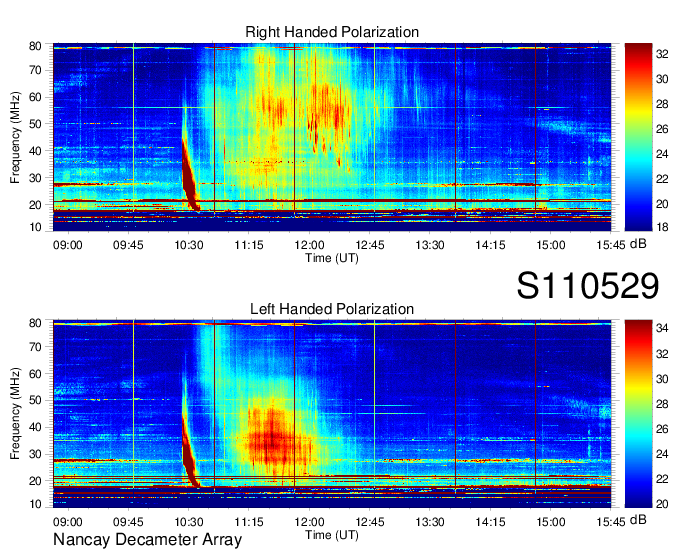
Task: Click the 09:00 time tick of the Left Handed plot
Action: [x=68, y=522]
